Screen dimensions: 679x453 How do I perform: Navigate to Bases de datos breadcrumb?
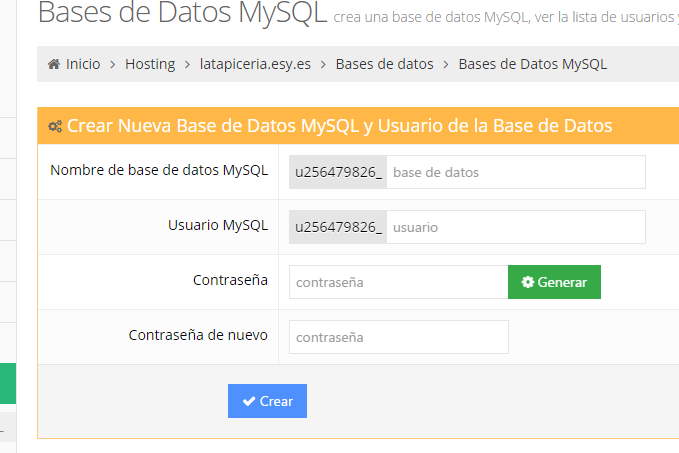pos(384,64)
